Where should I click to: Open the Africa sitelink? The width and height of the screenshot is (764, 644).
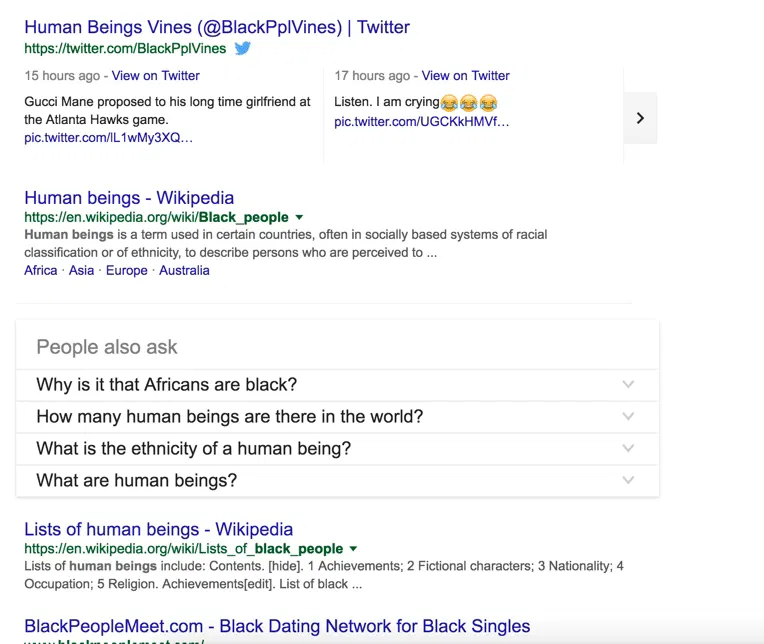pos(40,270)
